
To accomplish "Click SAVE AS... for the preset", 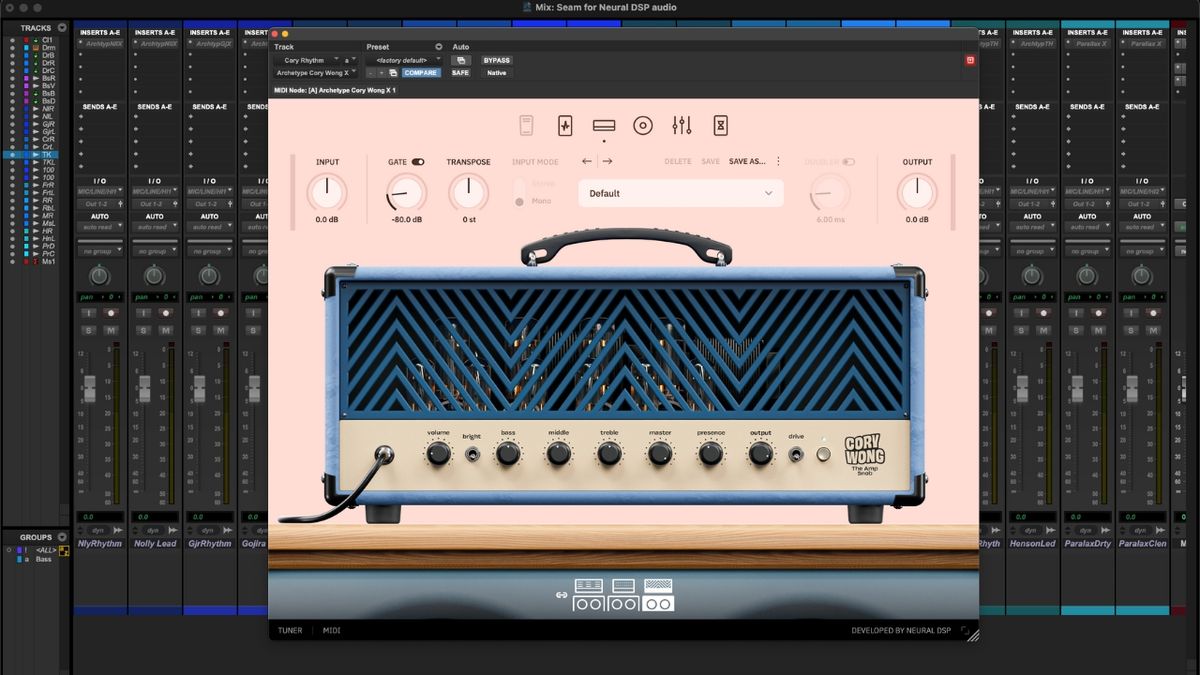I will tap(746, 161).
